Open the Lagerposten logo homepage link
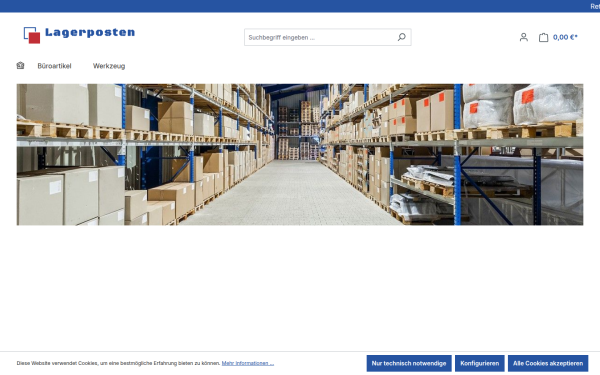Viewport: 600px width, 375px height. point(79,35)
